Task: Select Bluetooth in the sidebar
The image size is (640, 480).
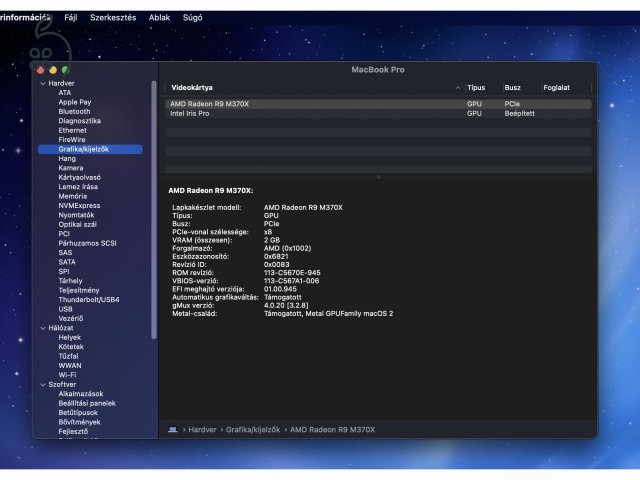Action: (x=74, y=111)
